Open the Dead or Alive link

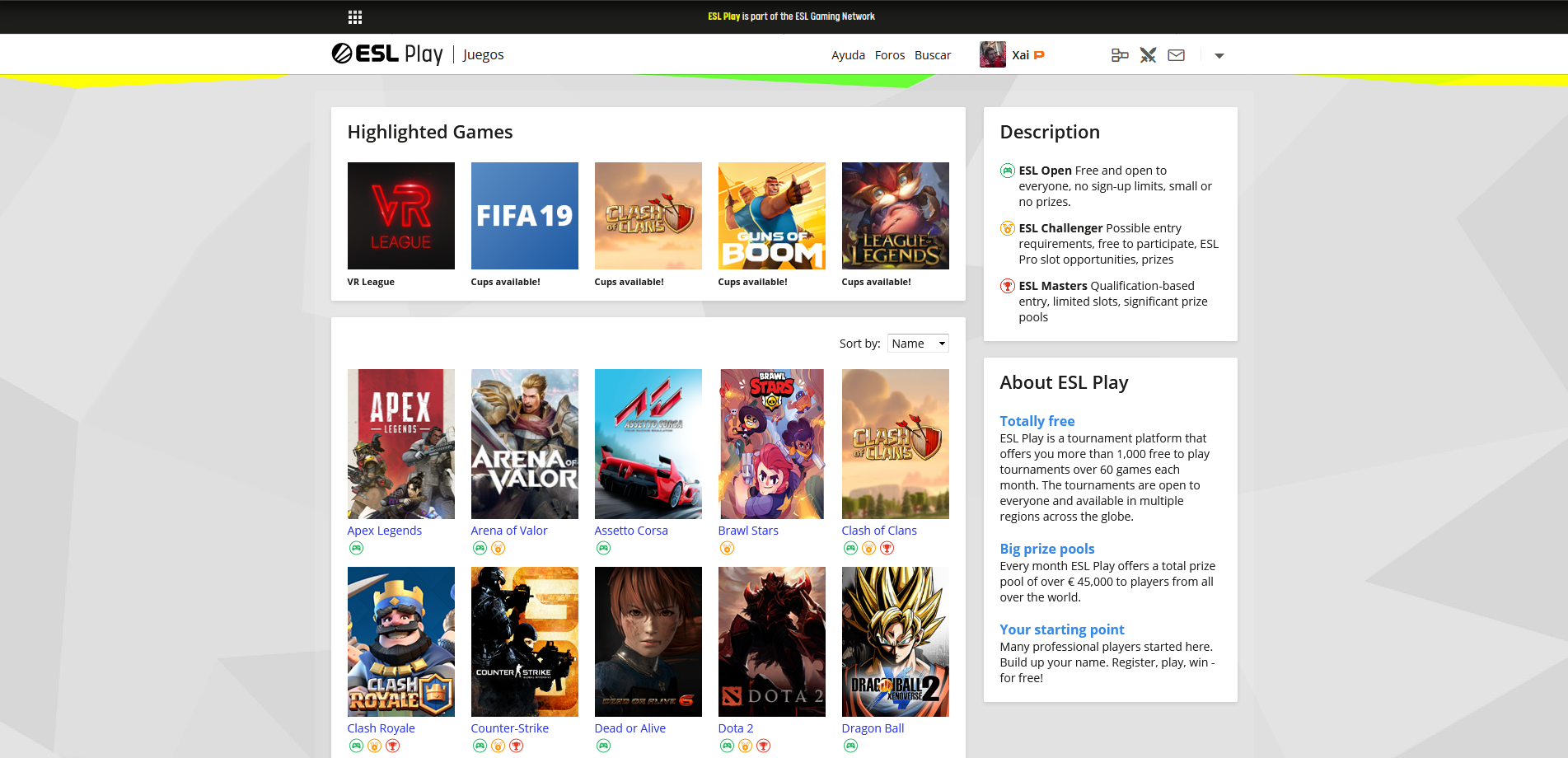pos(630,728)
